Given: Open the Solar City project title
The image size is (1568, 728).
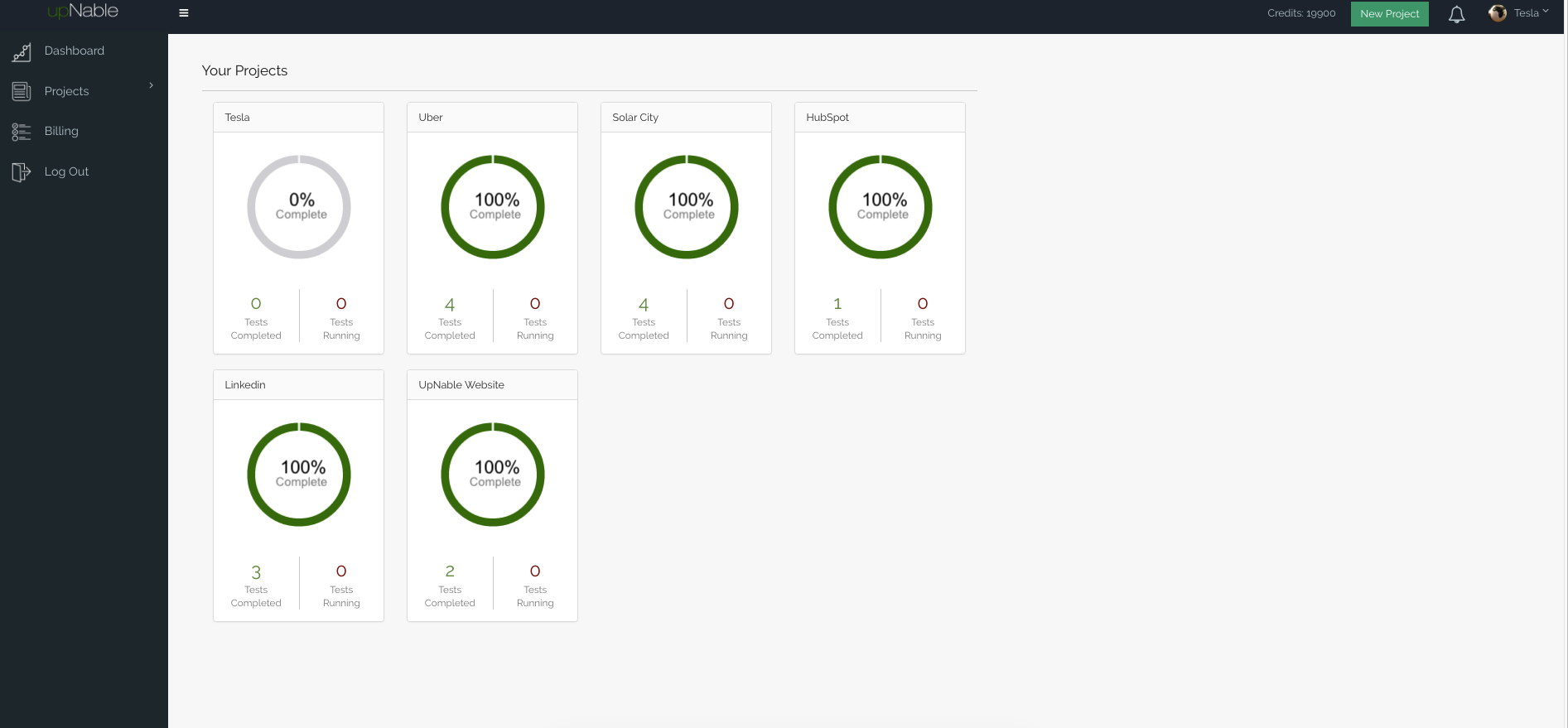Looking at the screenshot, I should (x=635, y=118).
